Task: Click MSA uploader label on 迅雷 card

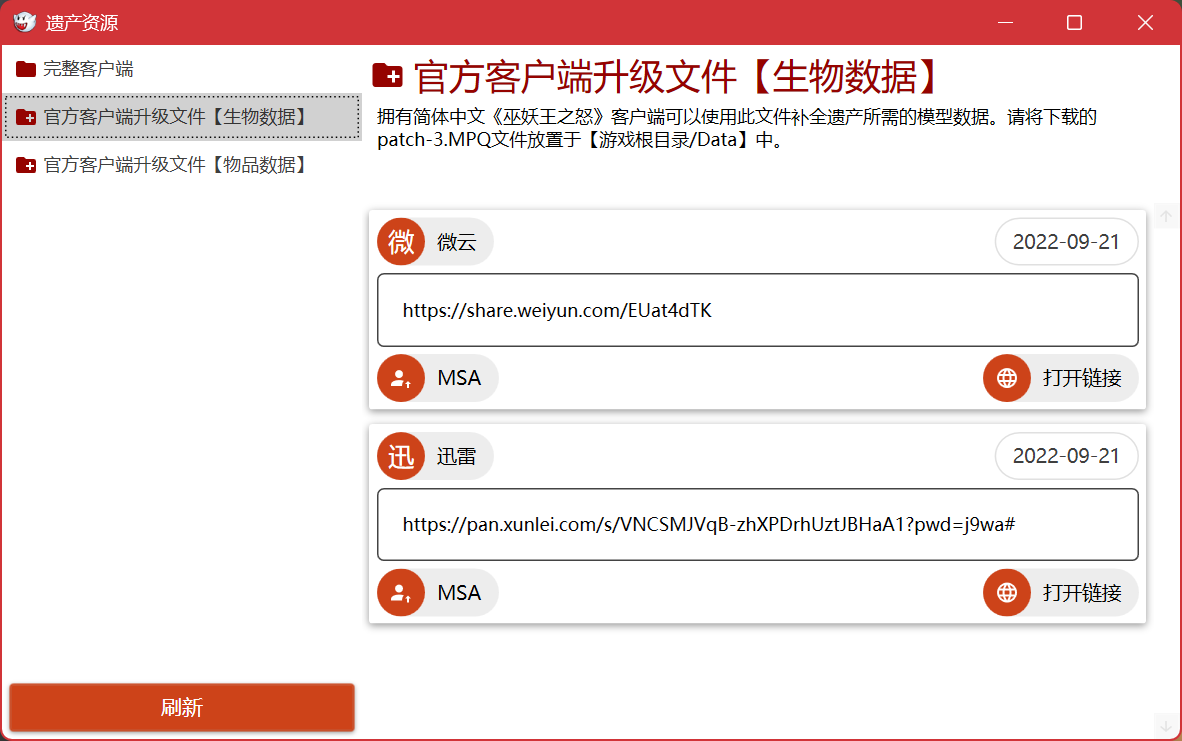Action: [459, 592]
